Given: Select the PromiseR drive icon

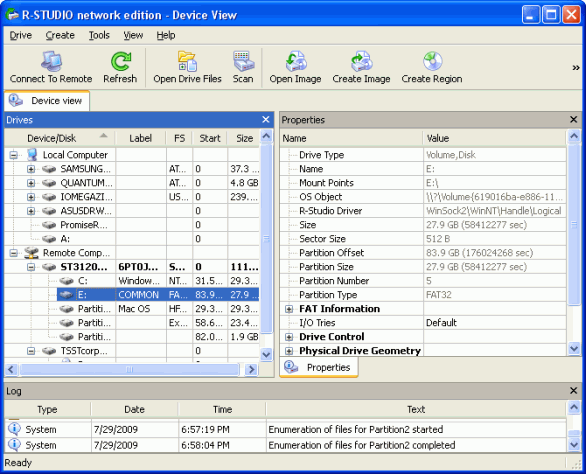Looking at the screenshot, I should click(49, 225).
